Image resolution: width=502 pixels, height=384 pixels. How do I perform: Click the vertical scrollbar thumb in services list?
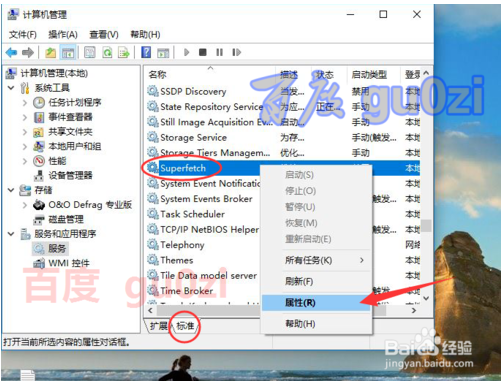[x=426, y=226]
